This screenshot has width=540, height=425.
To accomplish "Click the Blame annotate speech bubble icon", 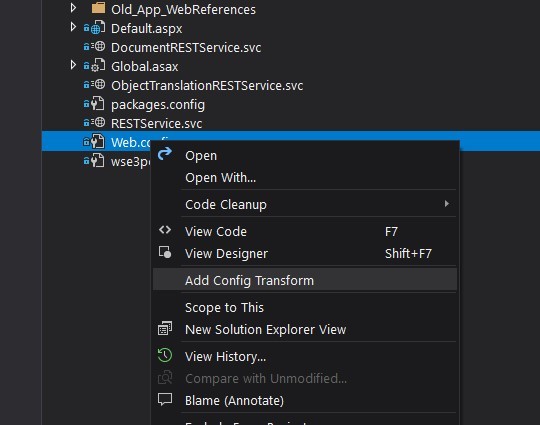I will 165,399.
